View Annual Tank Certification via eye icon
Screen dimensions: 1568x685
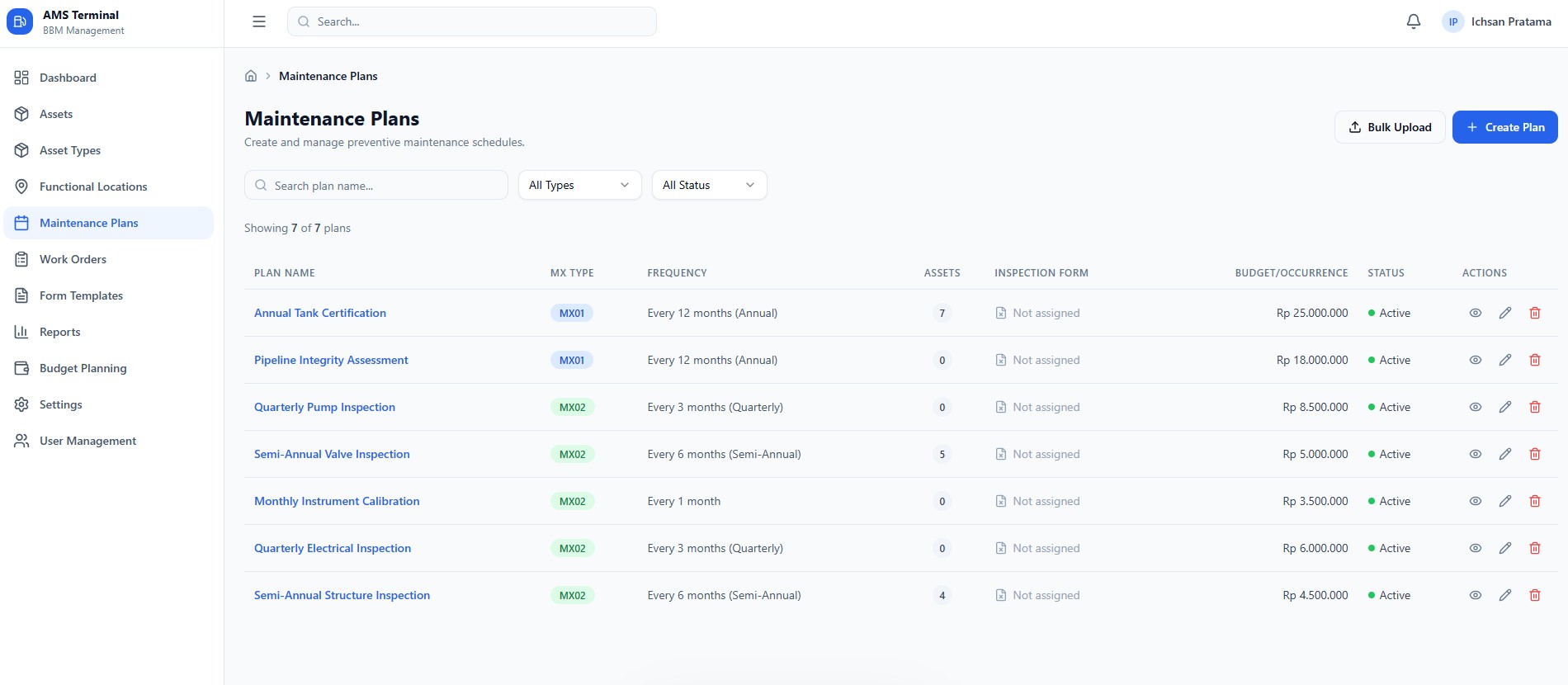[1475, 313]
